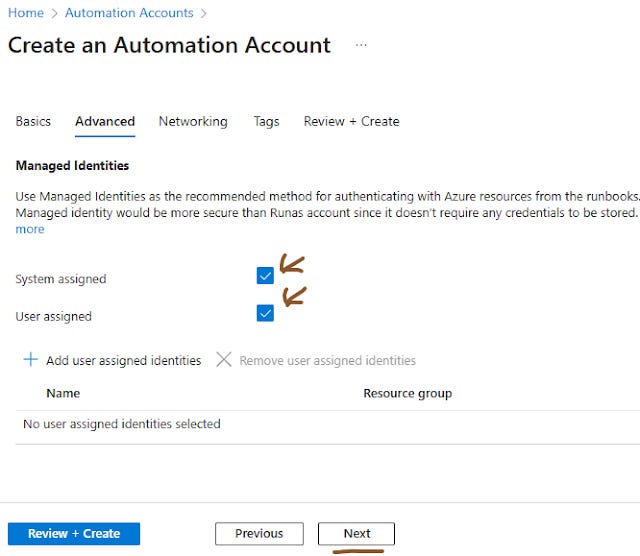Viewport: 640px width, 556px height.
Task: Proceed with the Next button
Action: [x=356, y=534]
